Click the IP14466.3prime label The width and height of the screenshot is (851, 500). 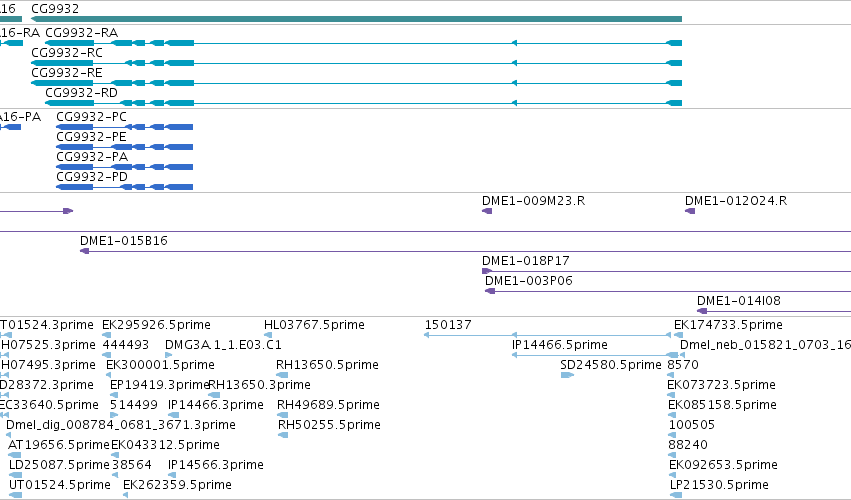tap(215, 405)
